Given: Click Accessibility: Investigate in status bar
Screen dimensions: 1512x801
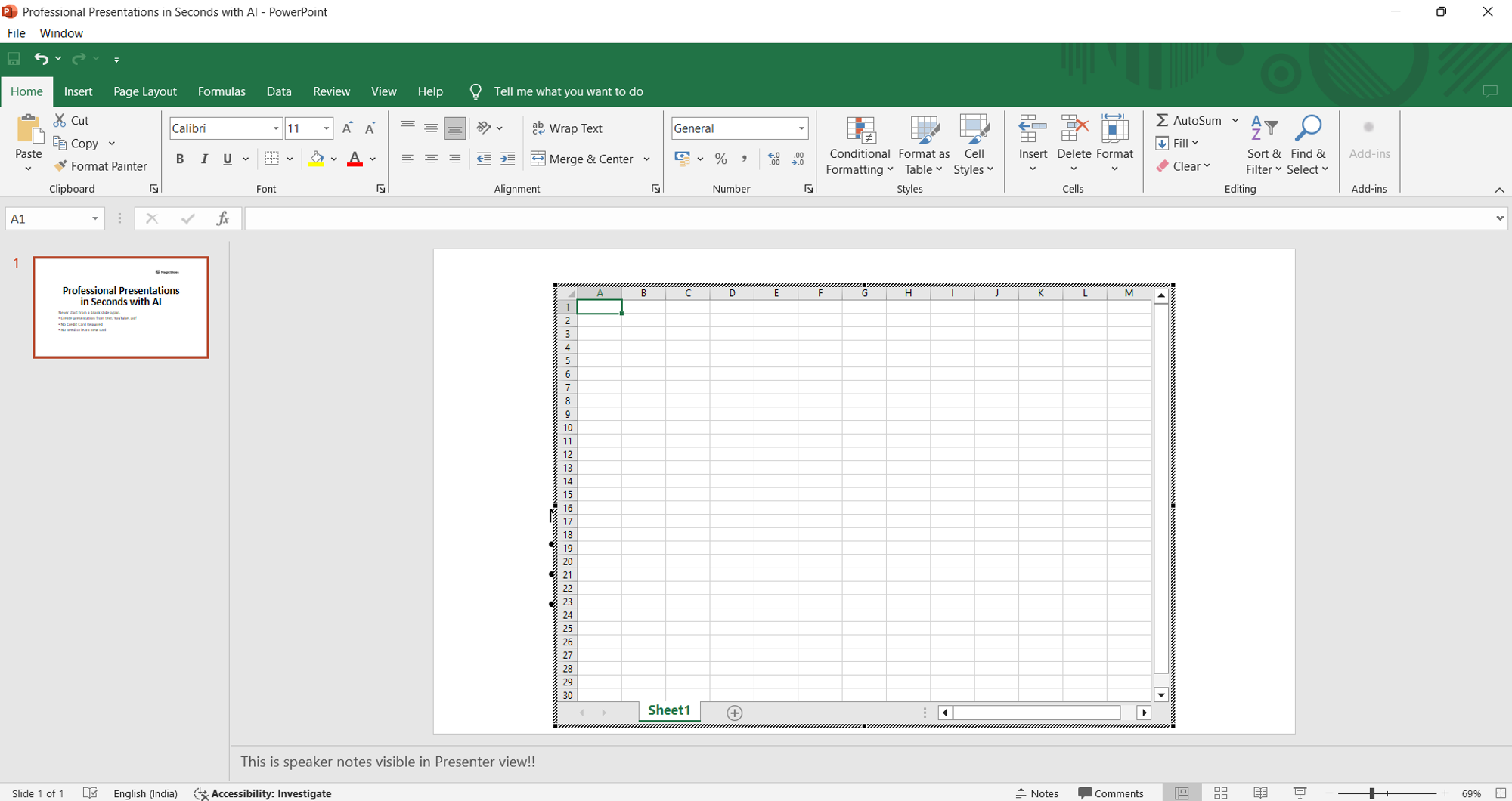Looking at the screenshot, I should (263, 793).
